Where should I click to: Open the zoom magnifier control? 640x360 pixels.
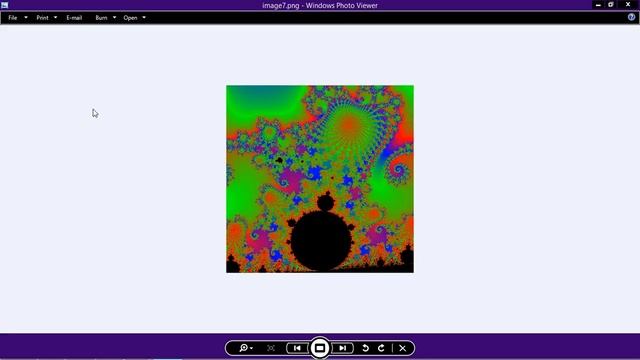click(246, 348)
